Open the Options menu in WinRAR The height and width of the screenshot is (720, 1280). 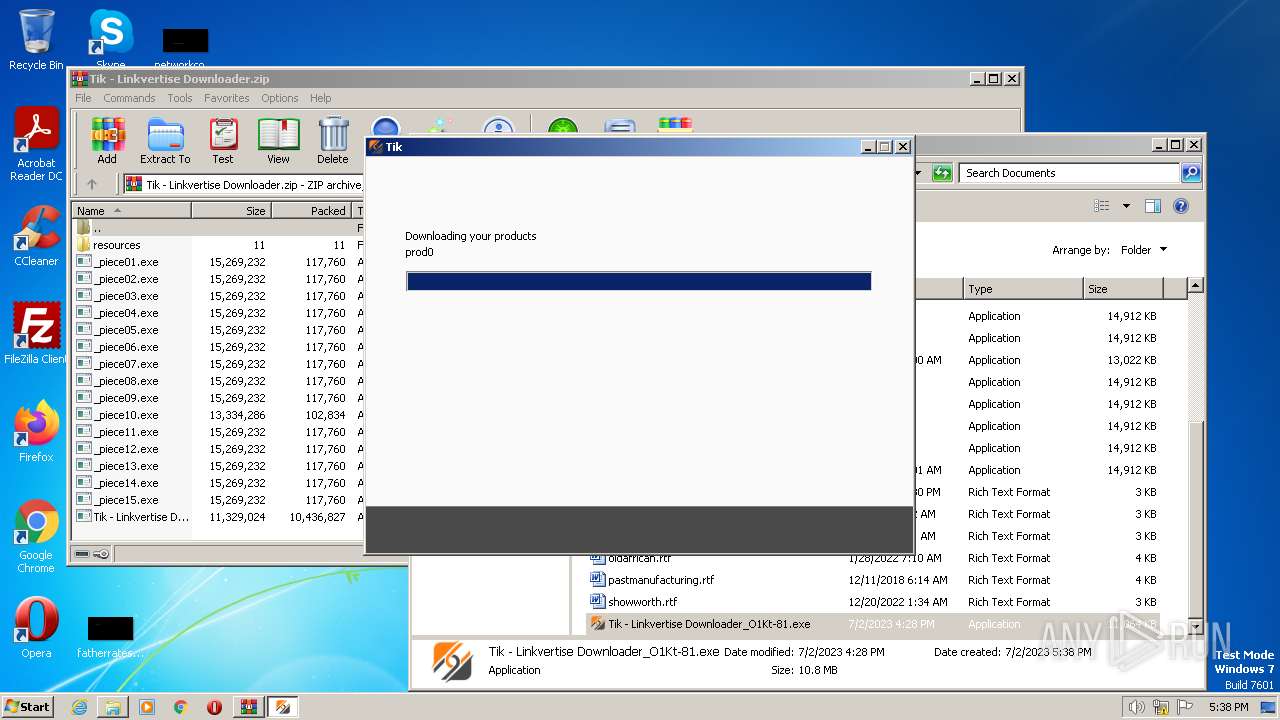(280, 98)
